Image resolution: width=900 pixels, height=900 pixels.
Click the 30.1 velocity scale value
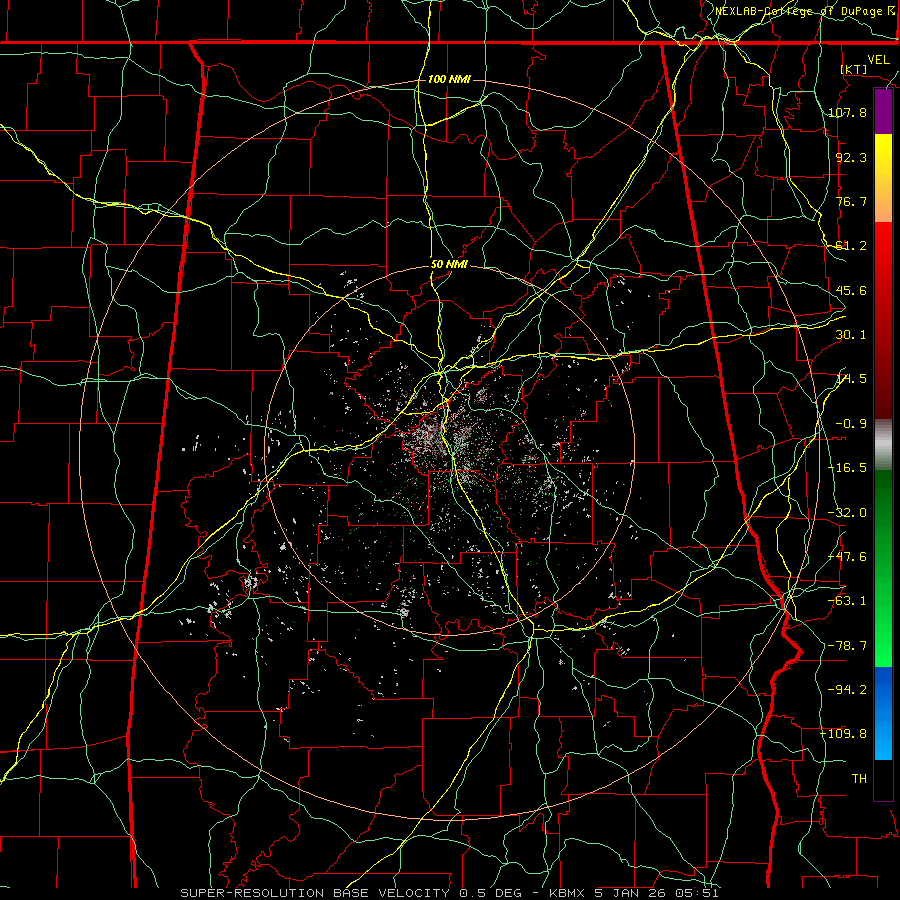851,335
